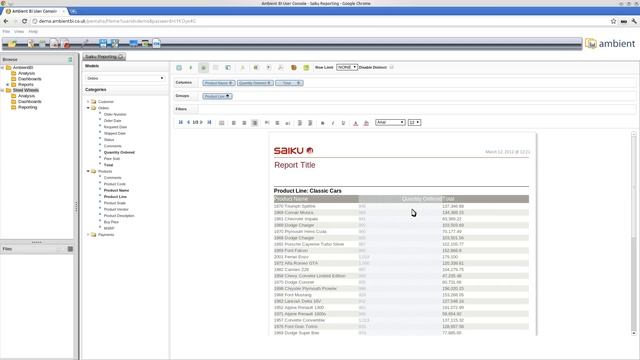Click the icon in the Files panel header
Image resolution: width=640 pixels, height=360 pixels.
pos(70,249)
